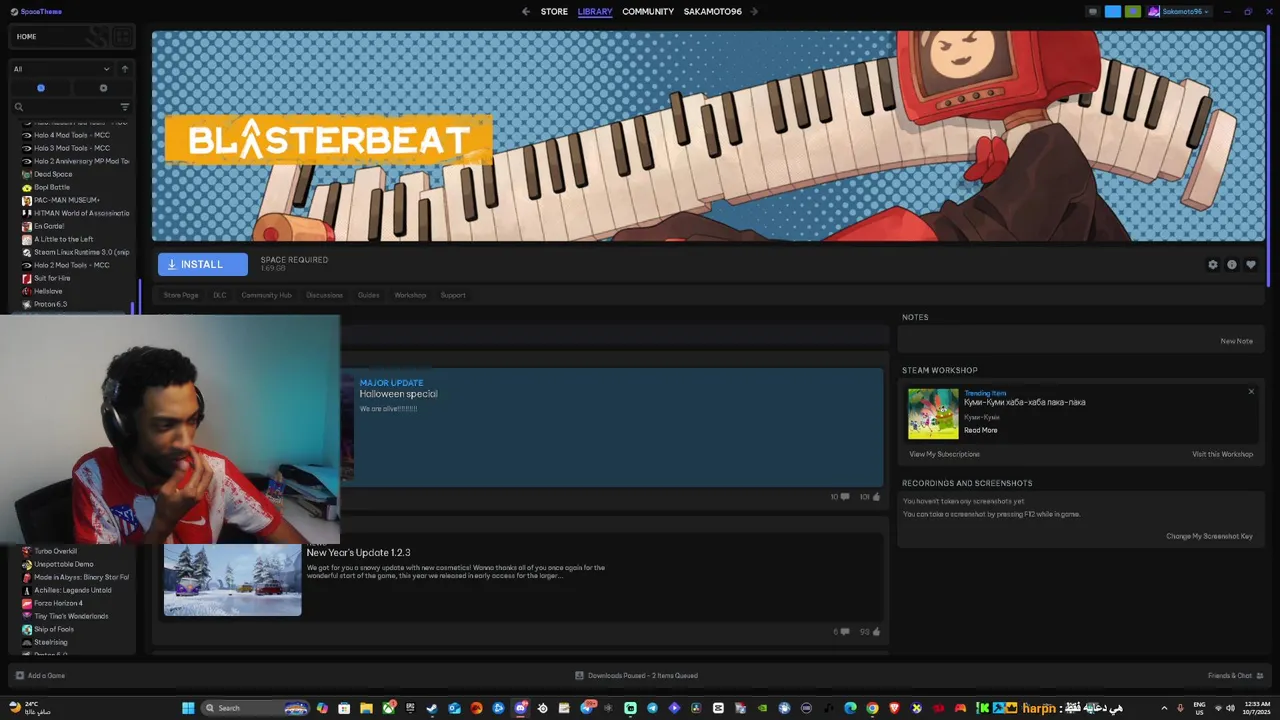Viewport: 1280px width, 720px height.
Task: Select Ship of Fools in the library
Action: click(x=54, y=629)
